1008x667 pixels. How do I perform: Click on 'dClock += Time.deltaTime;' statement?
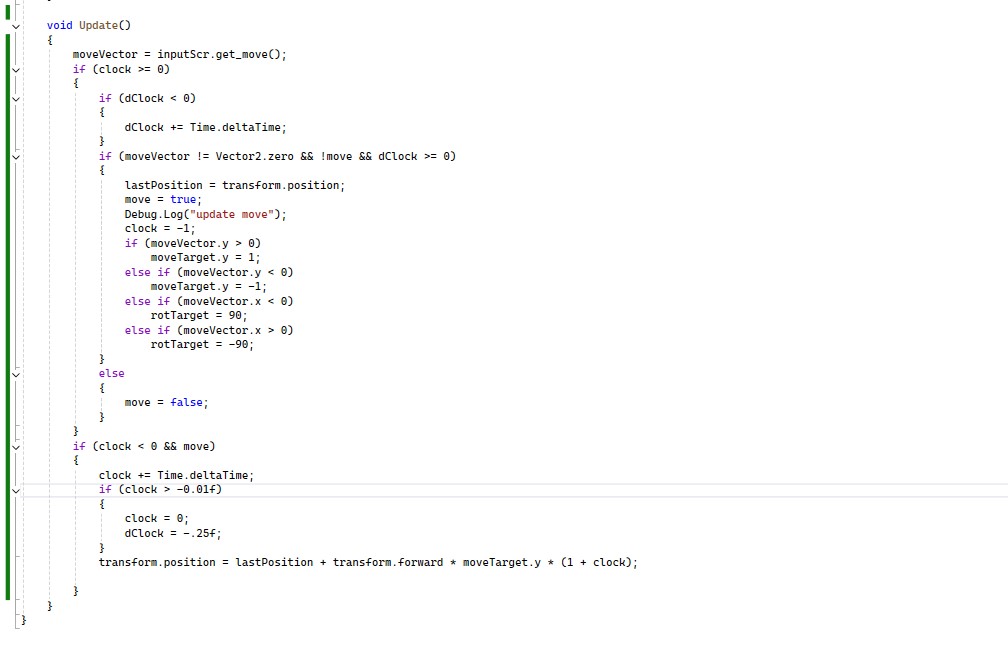[x=205, y=127]
